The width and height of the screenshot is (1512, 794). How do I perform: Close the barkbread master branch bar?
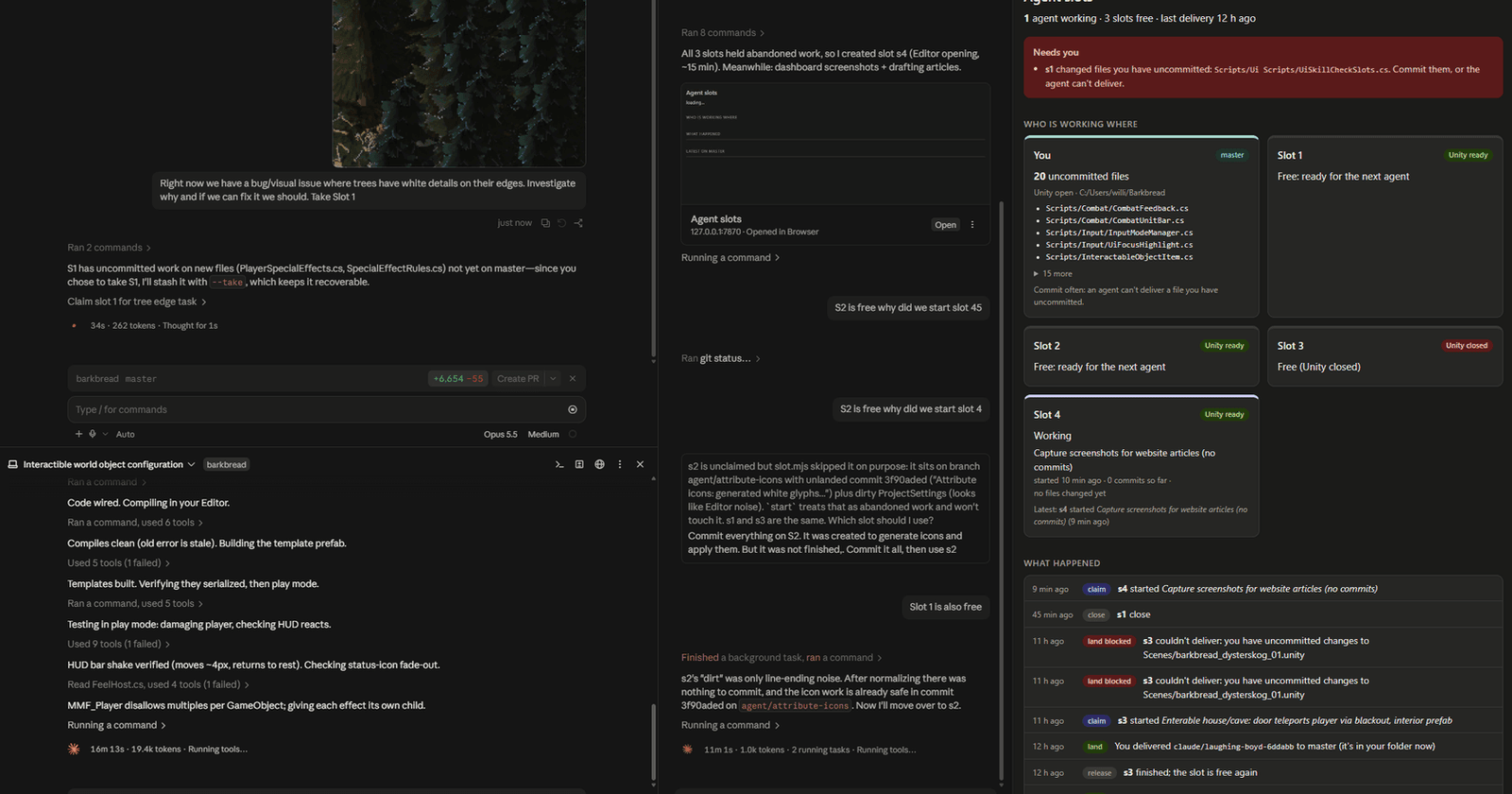point(573,378)
